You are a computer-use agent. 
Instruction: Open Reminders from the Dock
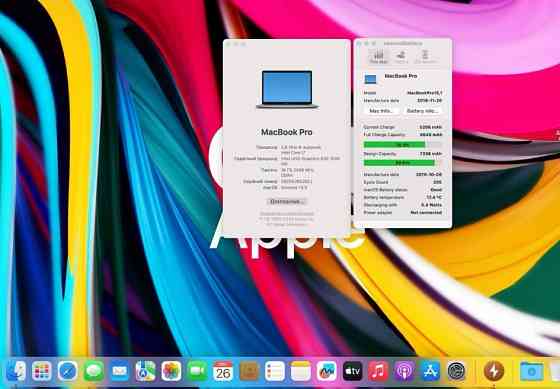275,371
